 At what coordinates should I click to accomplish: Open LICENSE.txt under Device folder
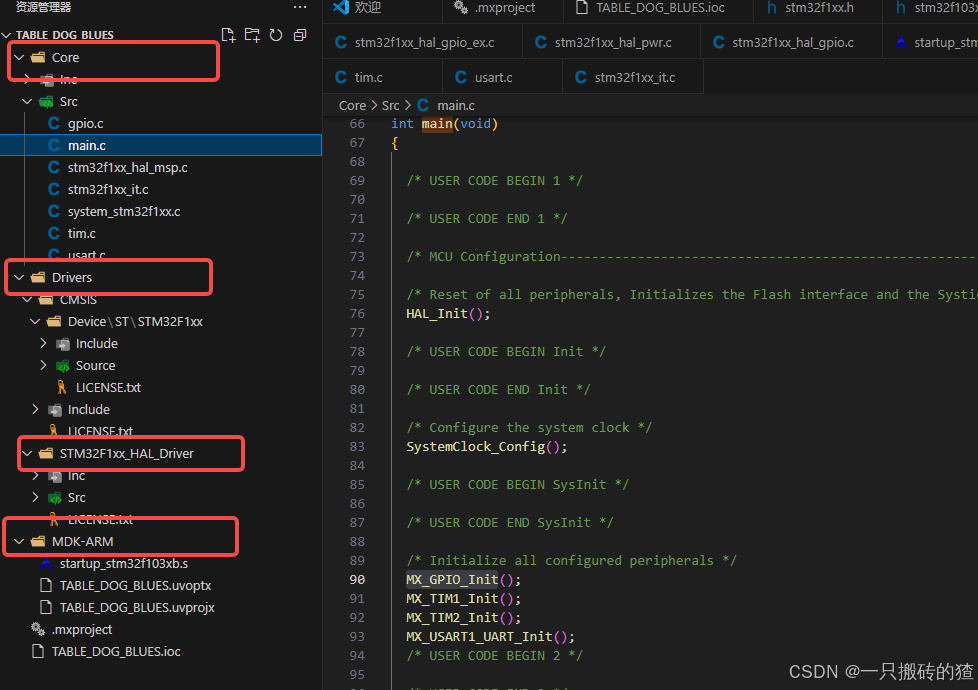pos(108,387)
